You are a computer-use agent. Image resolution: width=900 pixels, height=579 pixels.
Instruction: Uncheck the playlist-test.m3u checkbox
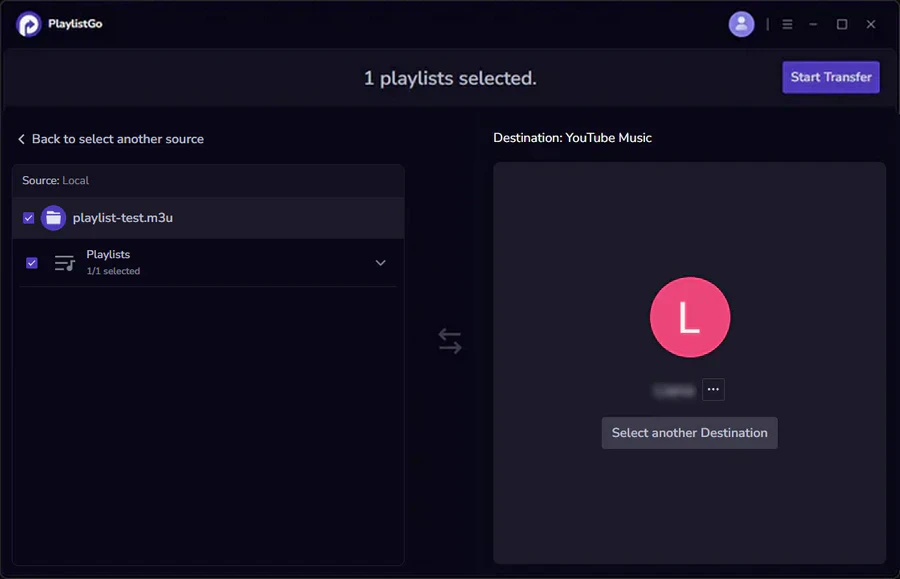pyautogui.click(x=29, y=218)
